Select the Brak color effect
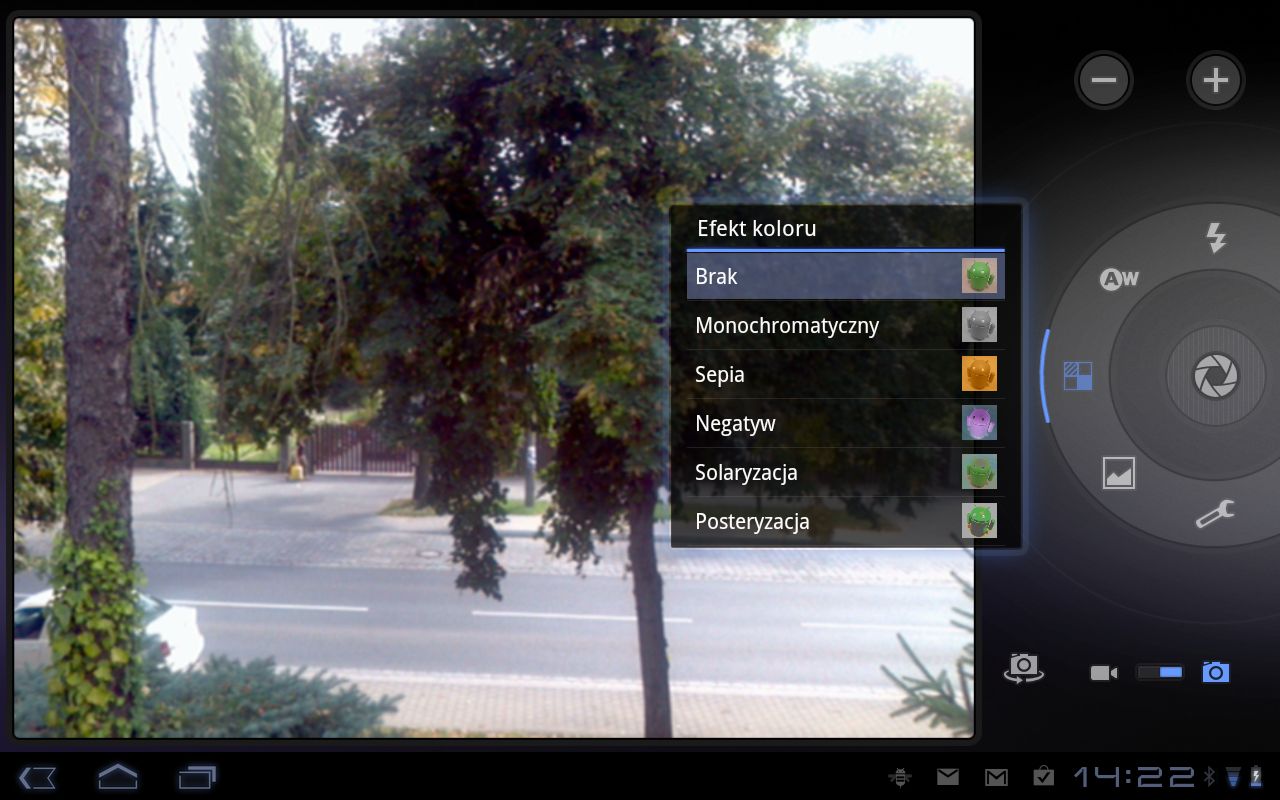 tap(845, 276)
